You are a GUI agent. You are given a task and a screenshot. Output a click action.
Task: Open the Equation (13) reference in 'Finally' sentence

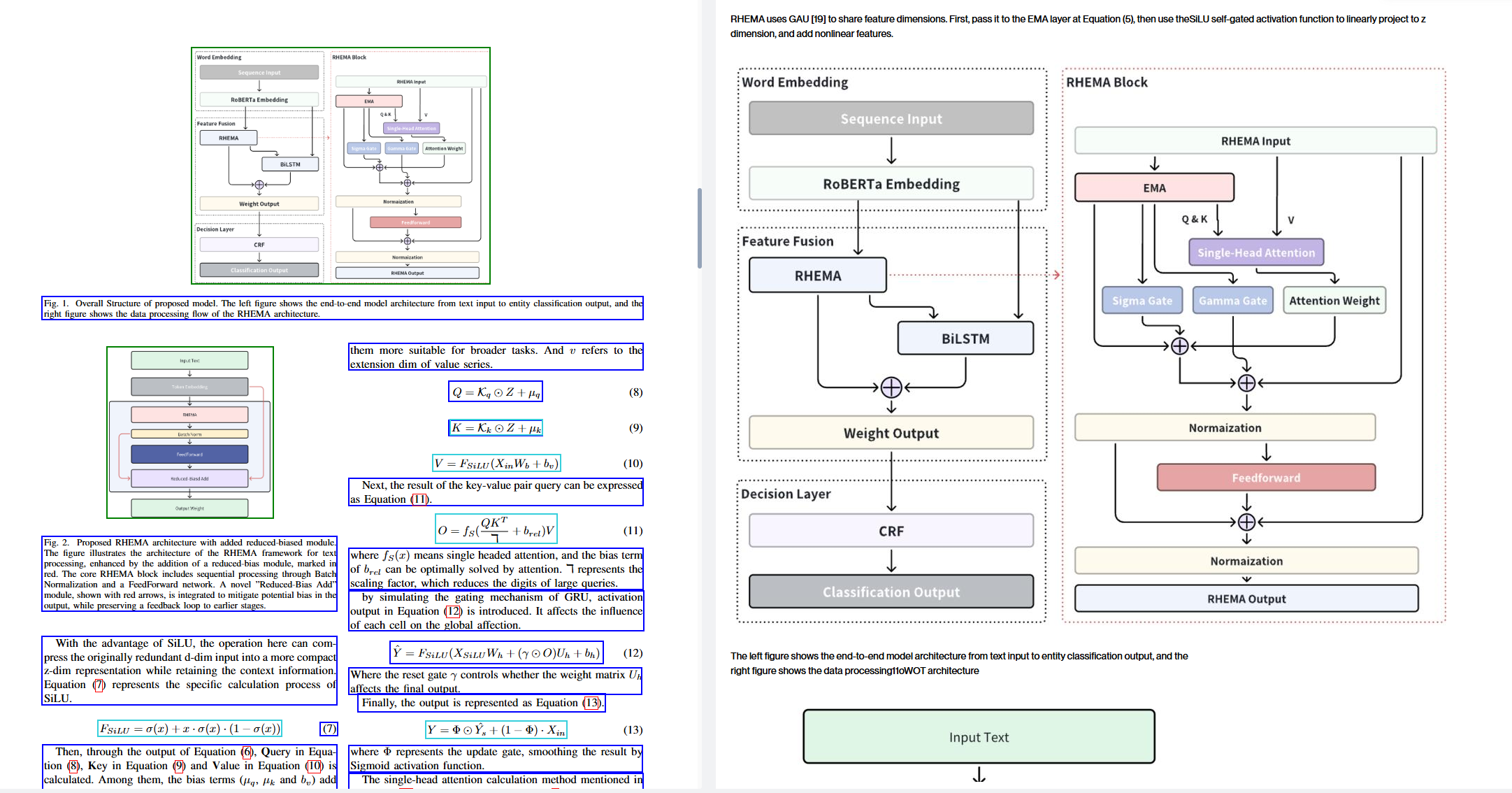coord(591,703)
